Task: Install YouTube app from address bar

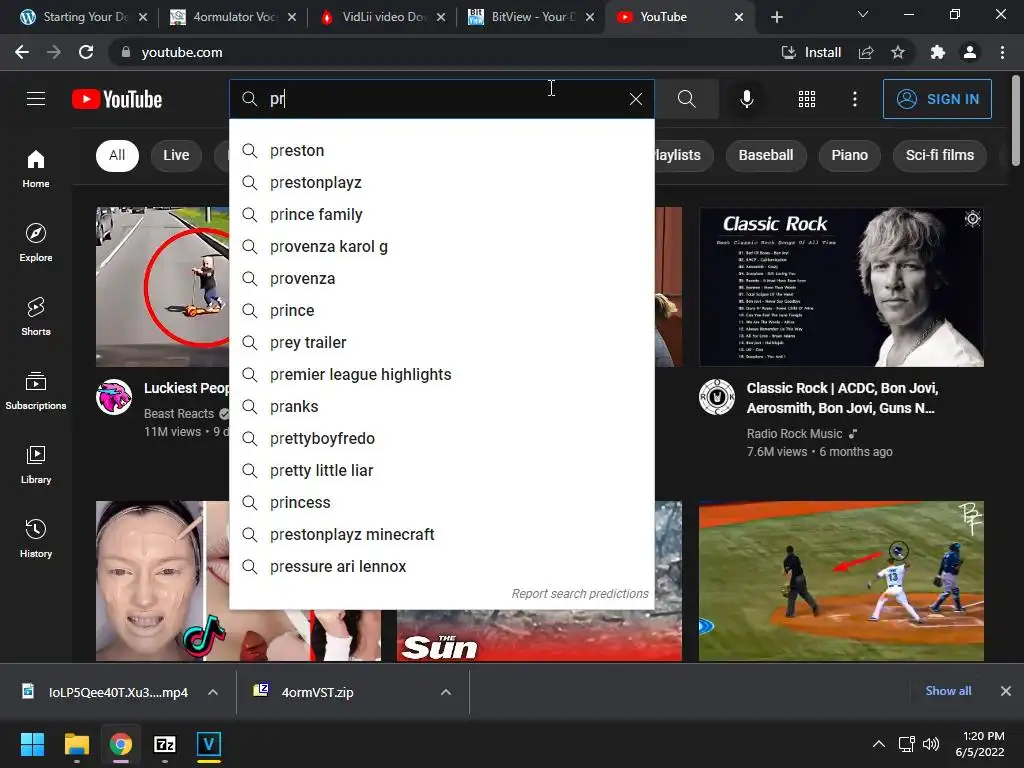Action: pos(811,52)
